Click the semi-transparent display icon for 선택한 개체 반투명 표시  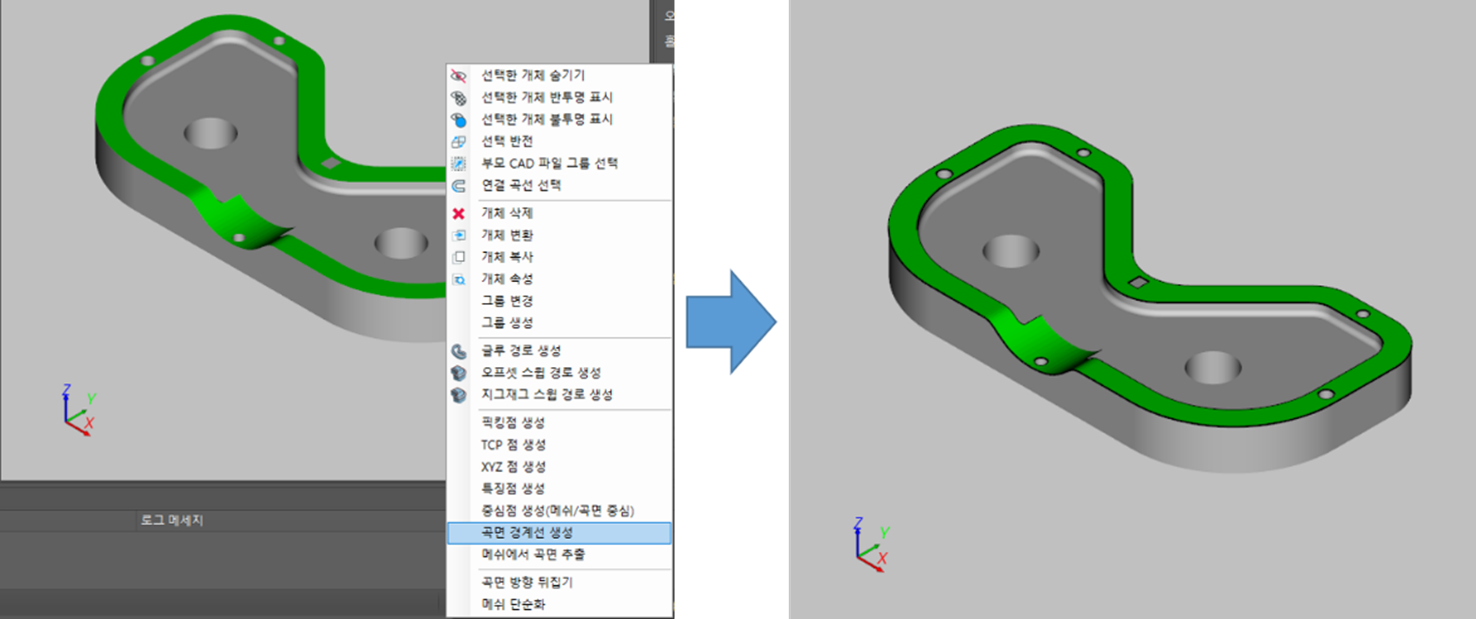pyautogui.click(x=457, y=97)
